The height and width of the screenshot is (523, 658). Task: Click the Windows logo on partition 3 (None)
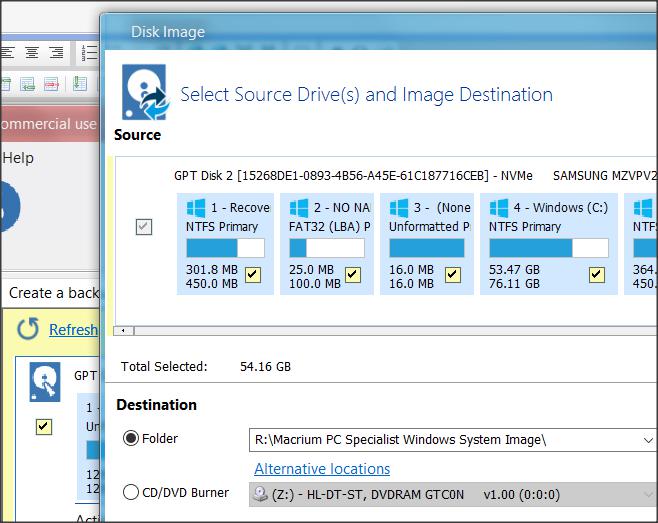point(399,208)
